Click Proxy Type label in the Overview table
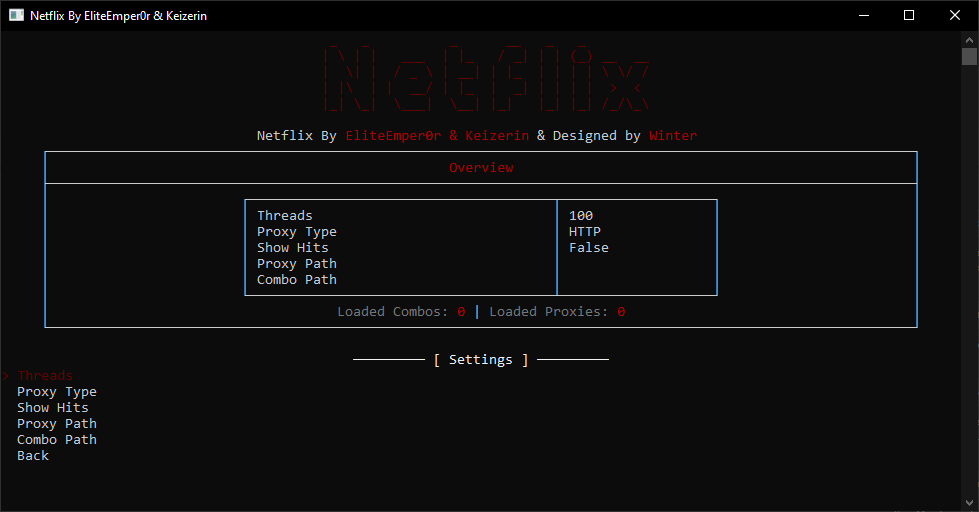The height and width of the screenshot is (512, 979). click(297, 232)
